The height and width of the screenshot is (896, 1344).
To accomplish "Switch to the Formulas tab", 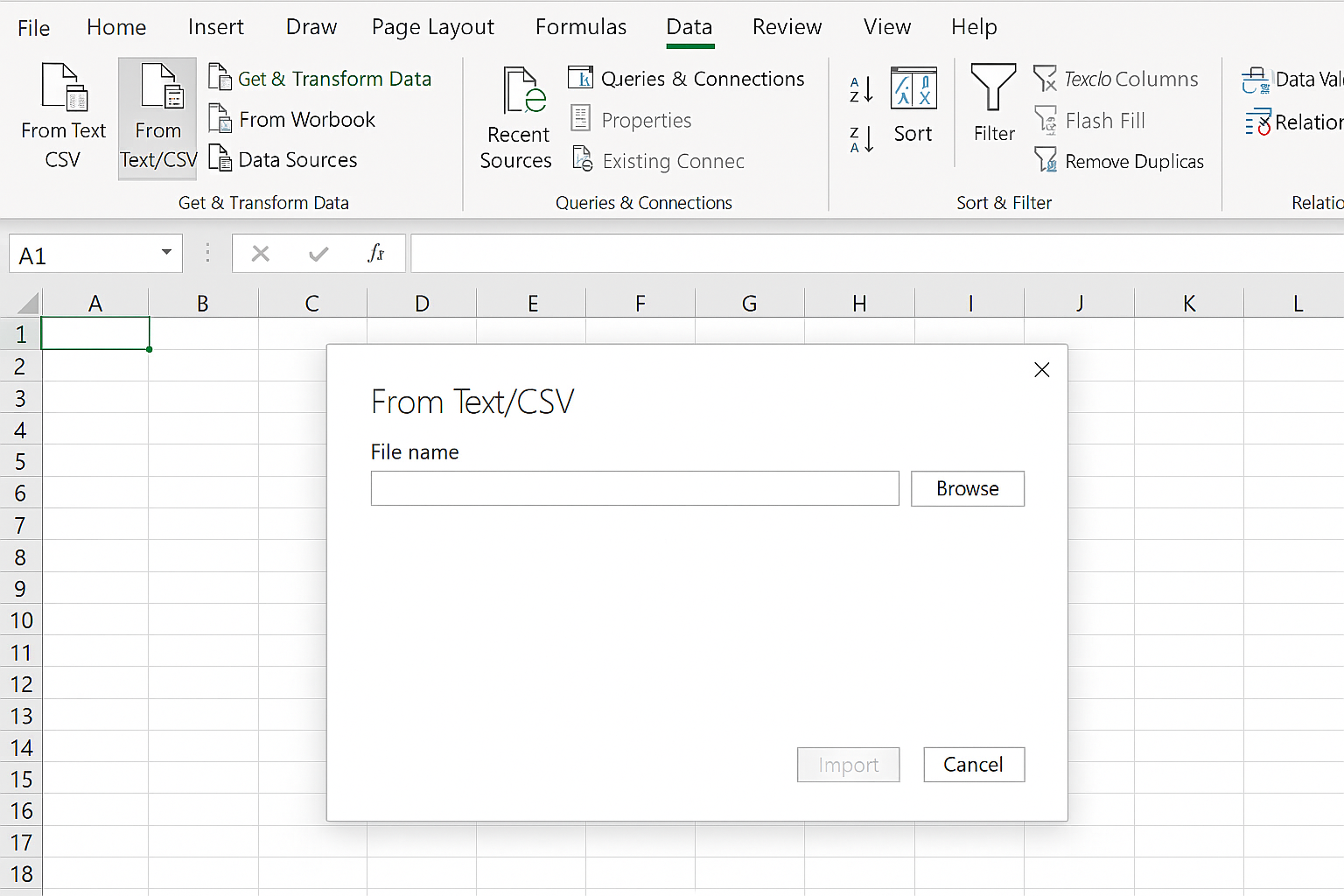I will [x=581, y=27].
